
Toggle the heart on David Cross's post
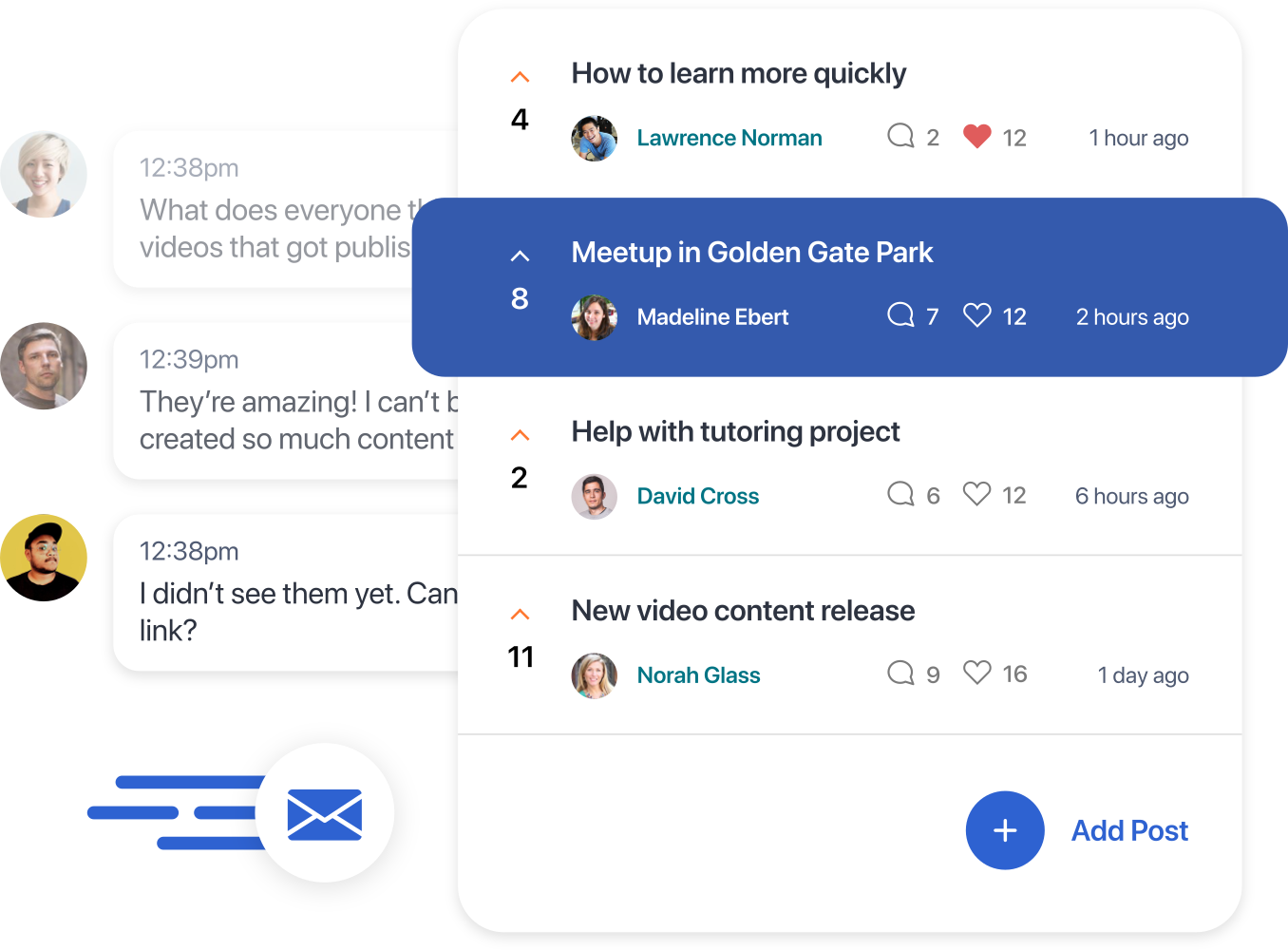click(x=976, y=494)
